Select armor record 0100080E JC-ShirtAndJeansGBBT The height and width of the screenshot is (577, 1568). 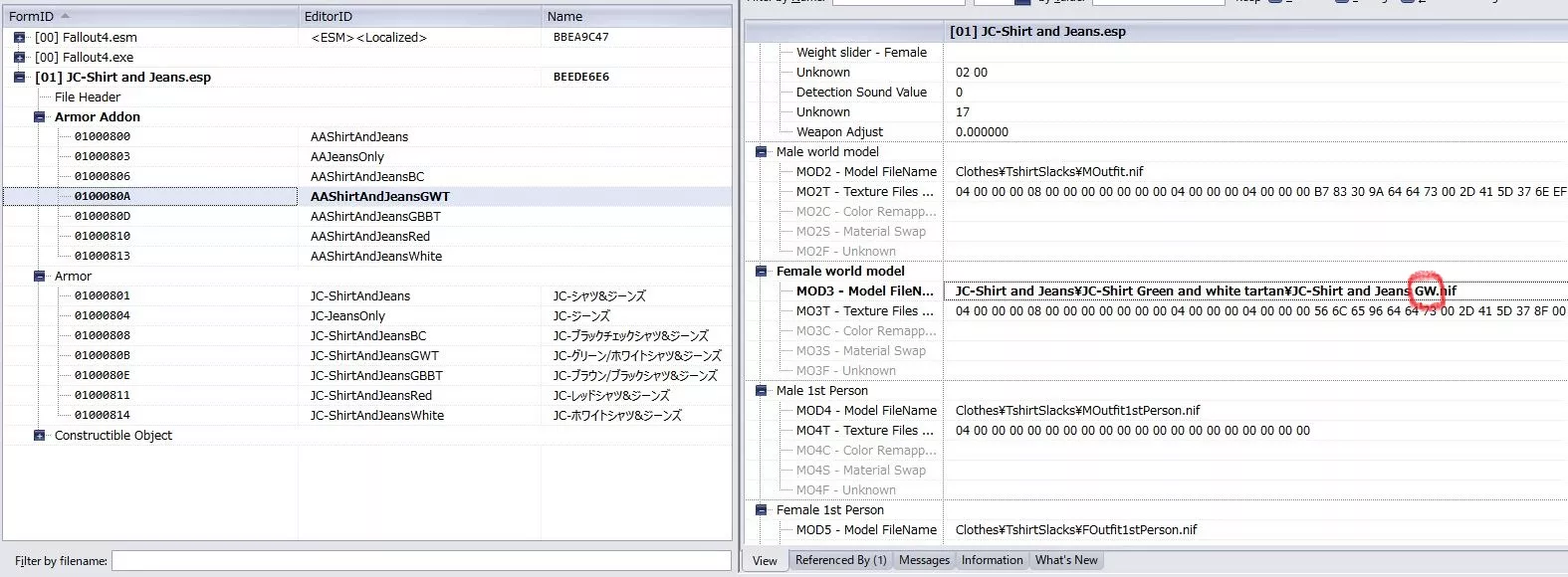click(x=367, y=375)
